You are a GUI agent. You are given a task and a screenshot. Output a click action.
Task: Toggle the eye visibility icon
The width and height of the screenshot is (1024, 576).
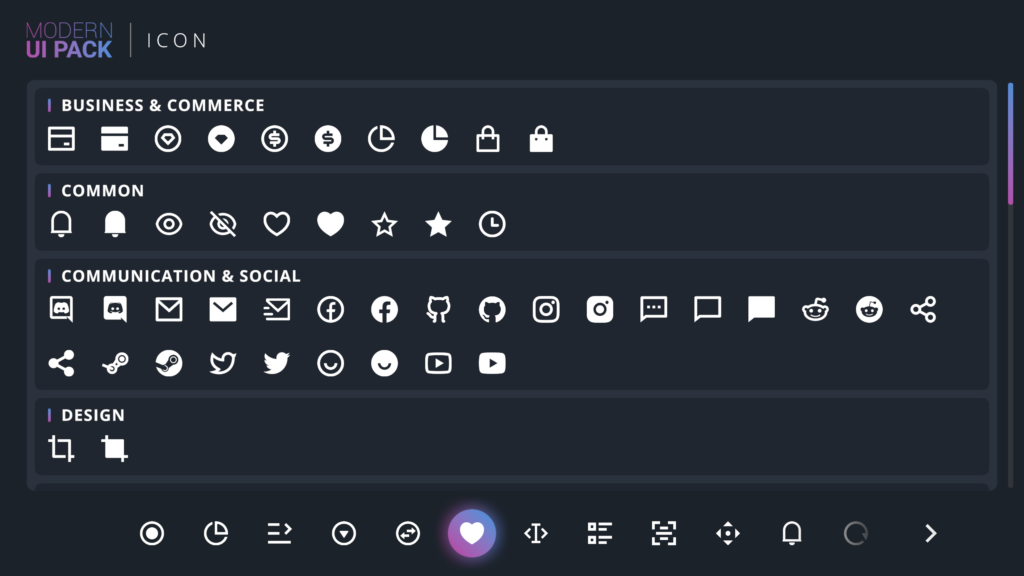169,224
